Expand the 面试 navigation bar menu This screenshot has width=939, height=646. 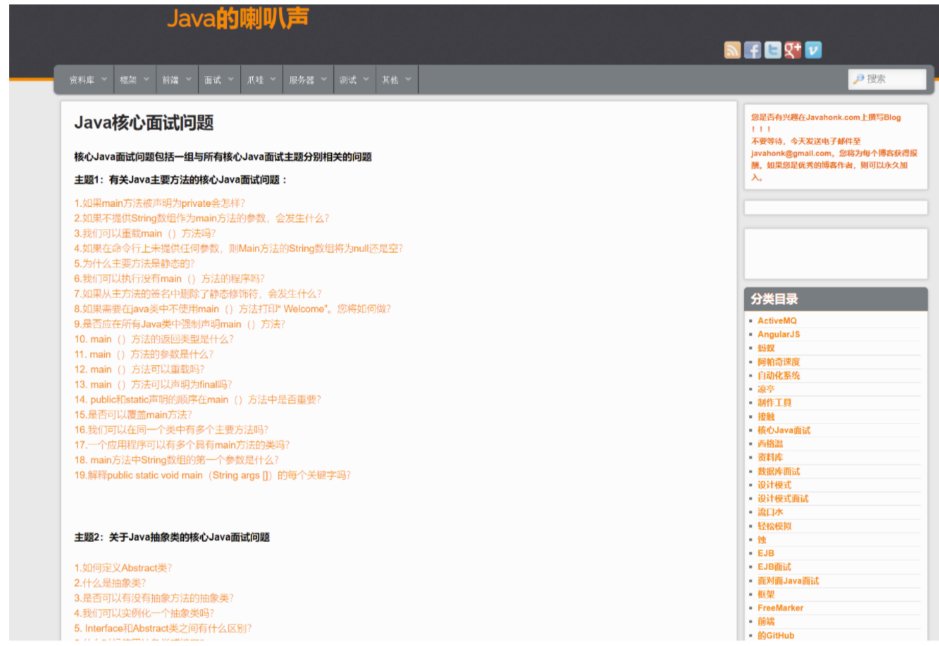pos(219,80)
